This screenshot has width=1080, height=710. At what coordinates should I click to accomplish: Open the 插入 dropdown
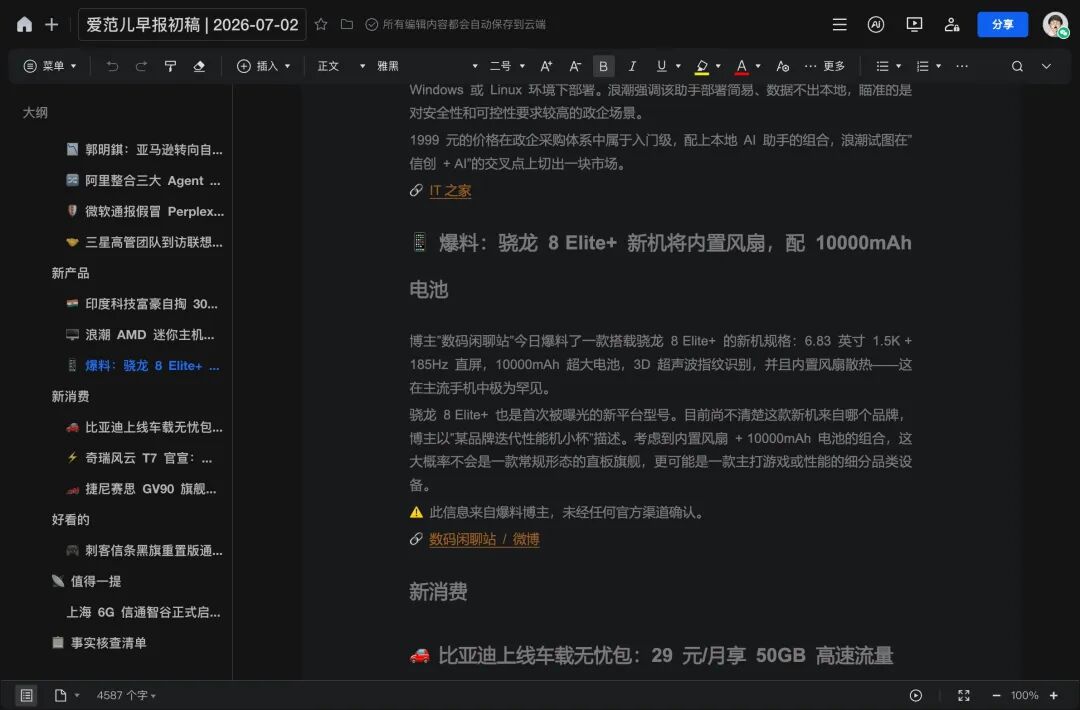[264, 66]
